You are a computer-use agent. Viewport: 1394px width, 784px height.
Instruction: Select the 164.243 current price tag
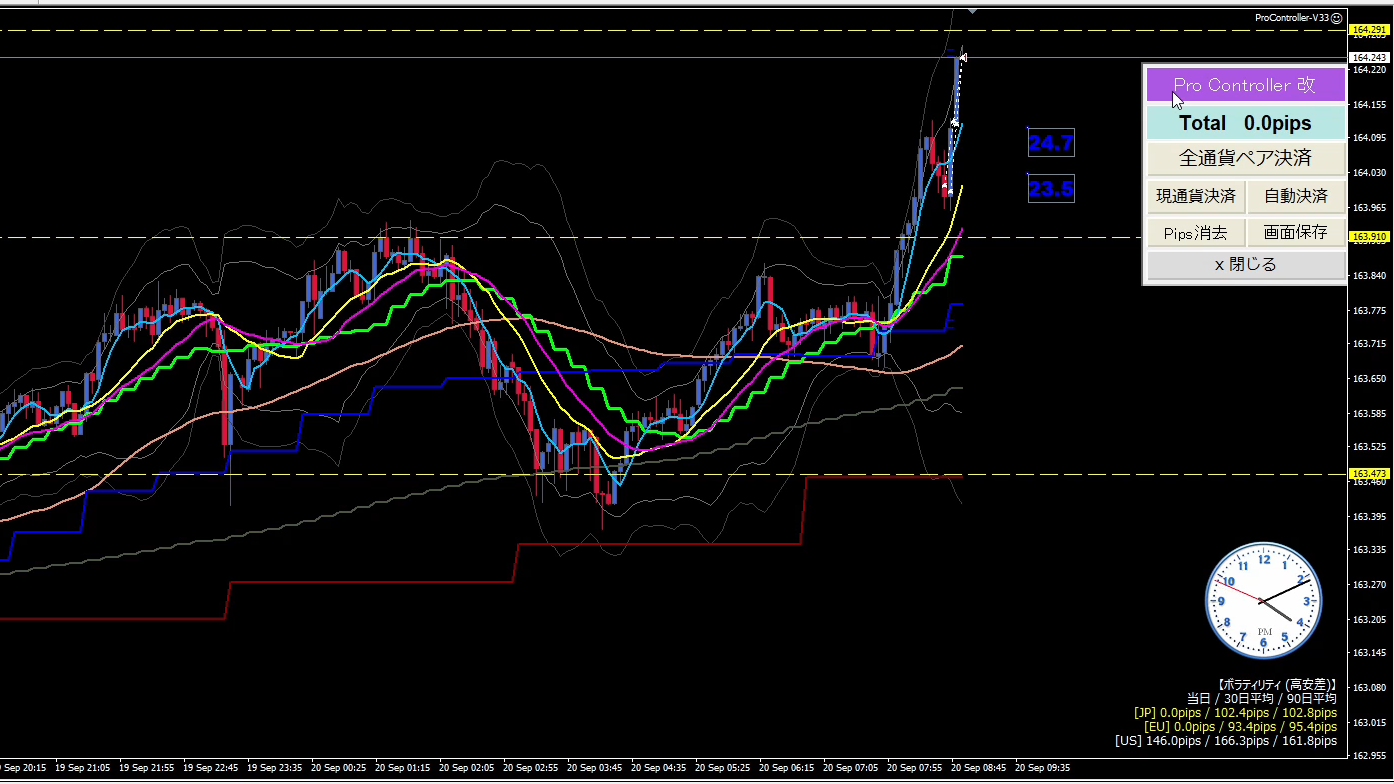point(1369,57)
